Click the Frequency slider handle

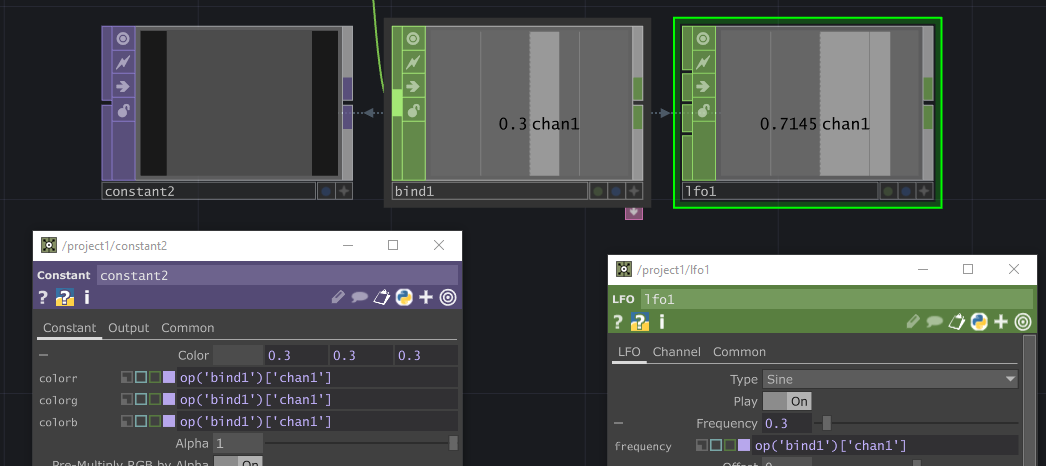click(x=827, y=423)
